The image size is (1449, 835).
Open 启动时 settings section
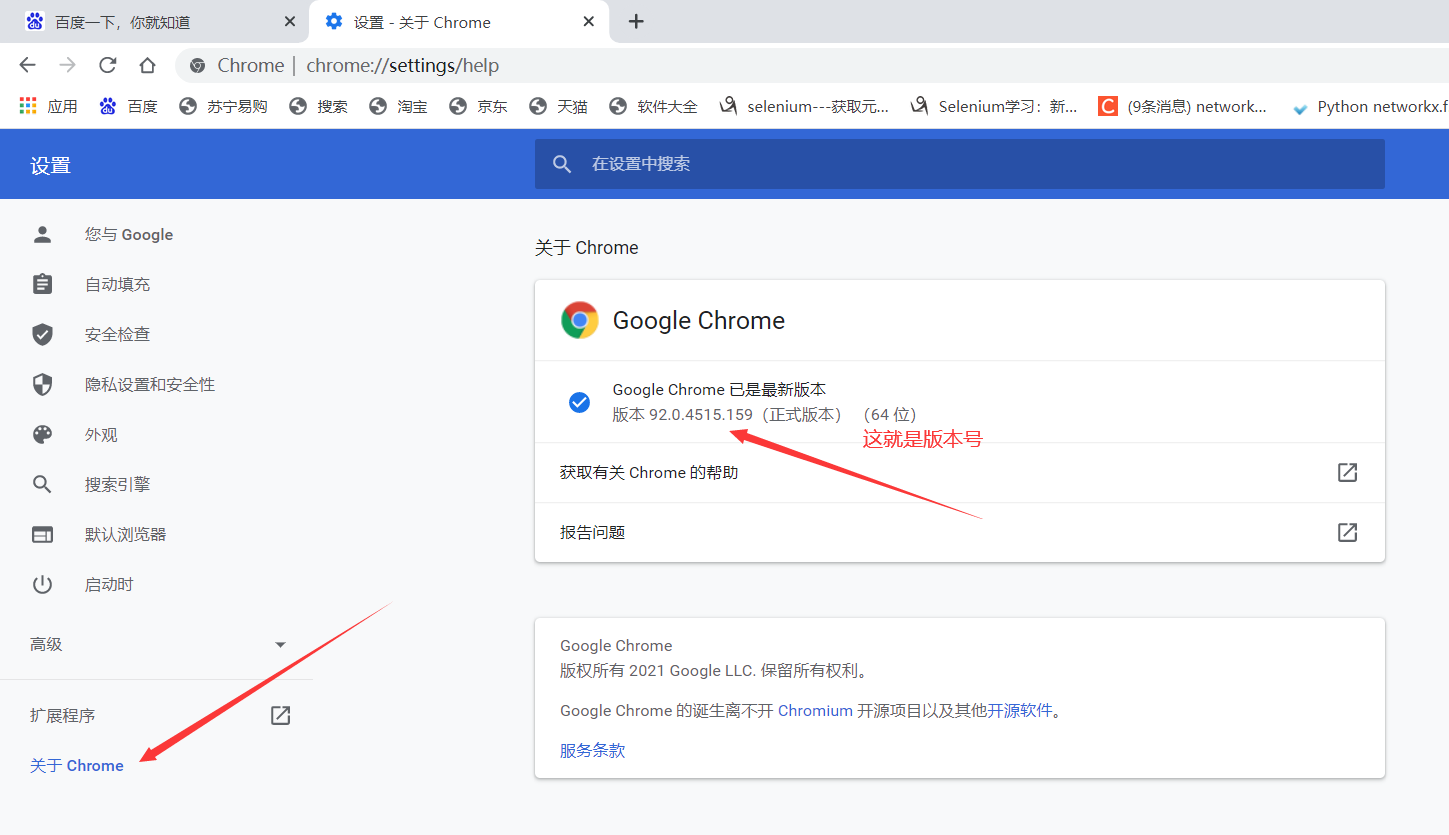109,584
